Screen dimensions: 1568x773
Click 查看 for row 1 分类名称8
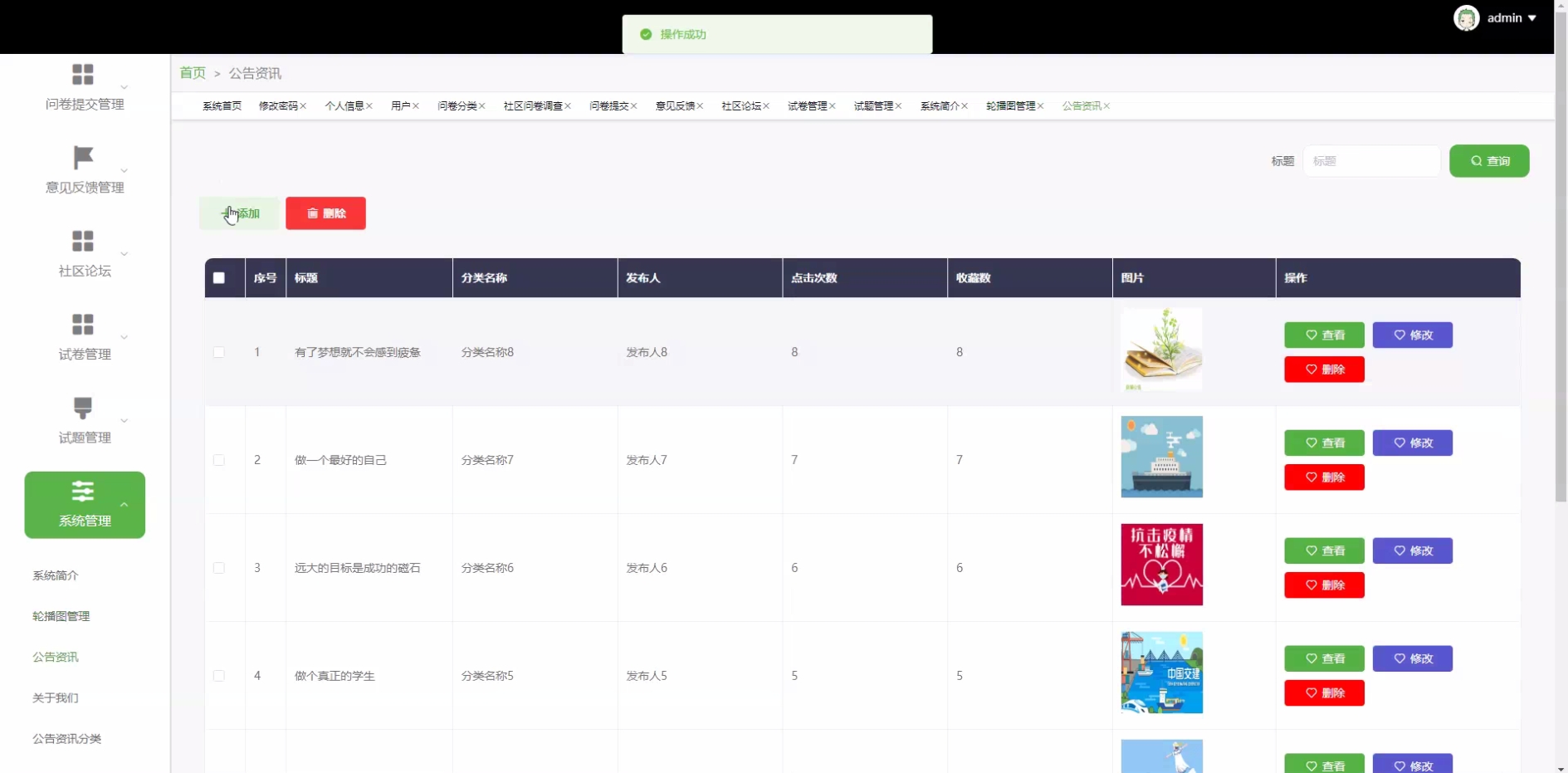pyautogui.click(x=1324, y=335)
